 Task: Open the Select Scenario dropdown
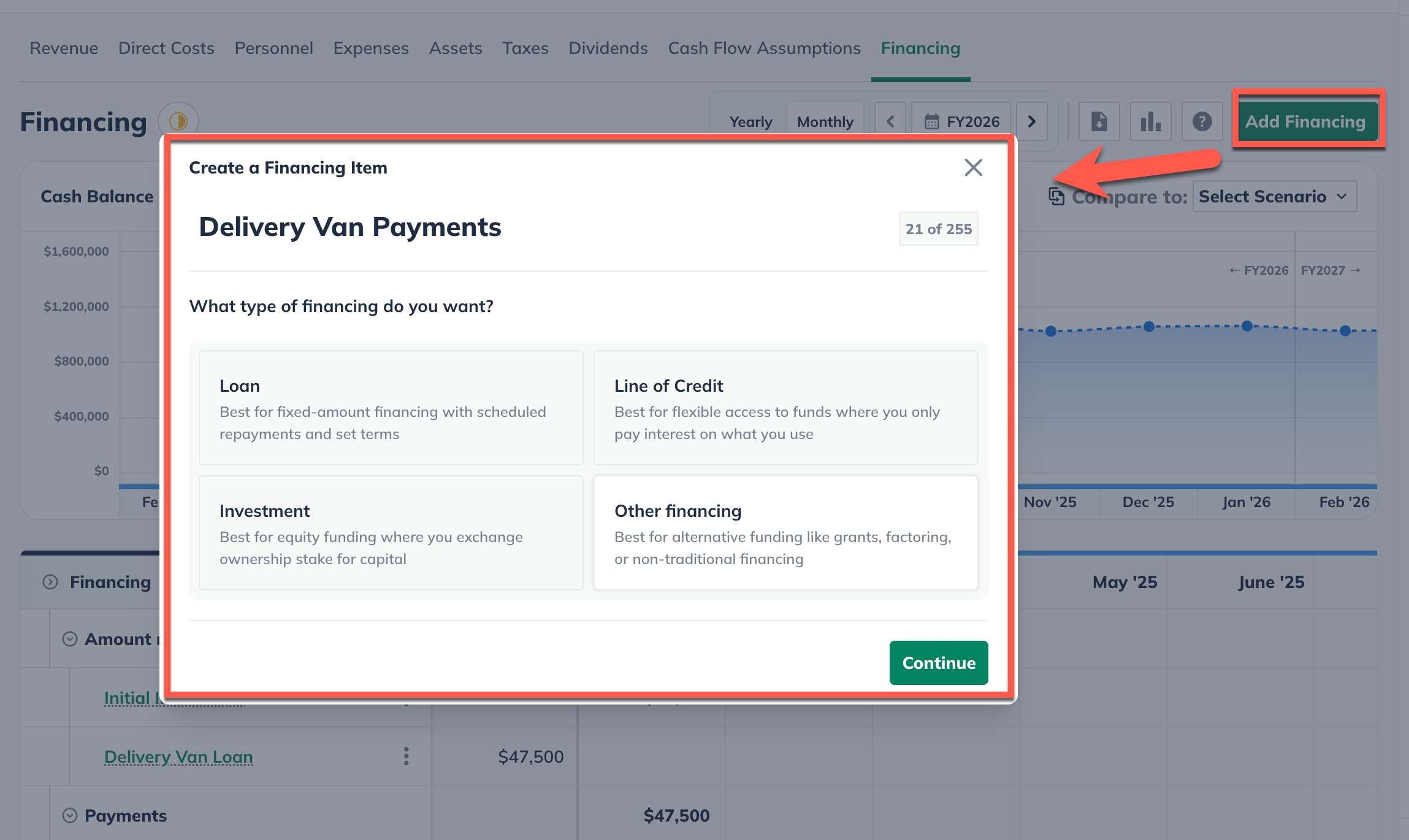[1274, 196]
